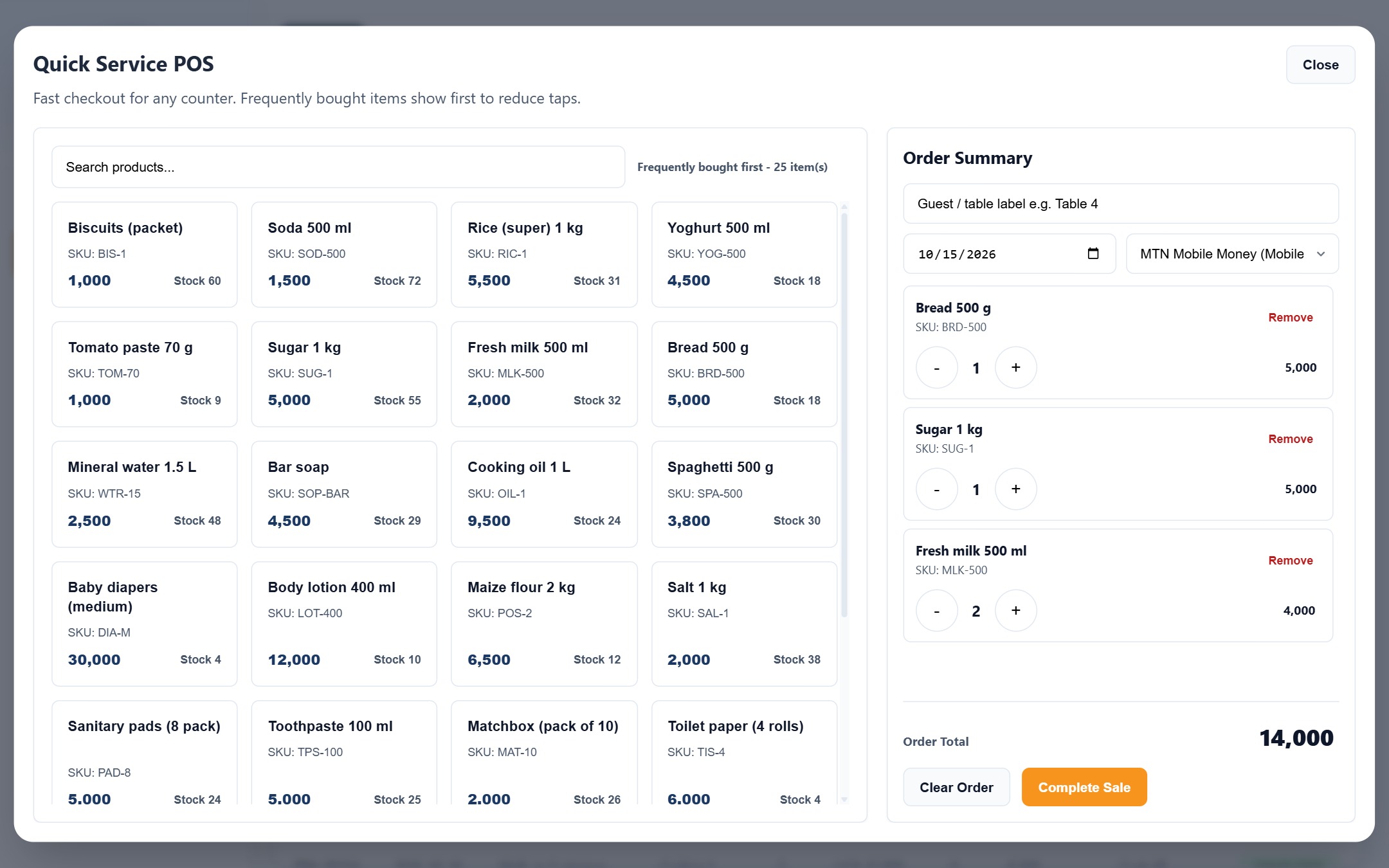This screenshot has height=868, width=1389.
Task: Click the 14,000 order total value
Action: point(1296,738)
